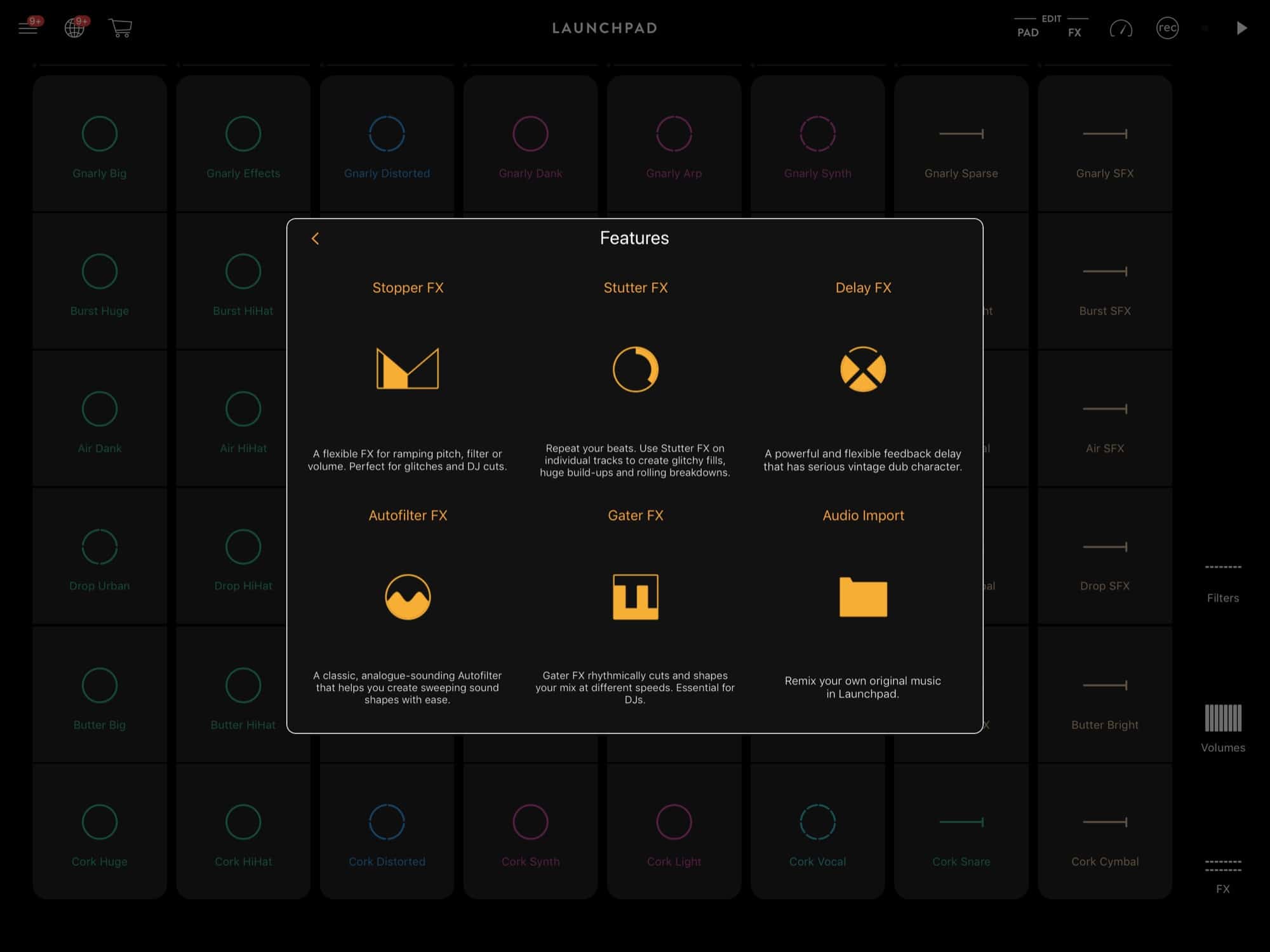1270x952 pixels.
Task: Click the Stopper FX icon
Action: point(408,370)
